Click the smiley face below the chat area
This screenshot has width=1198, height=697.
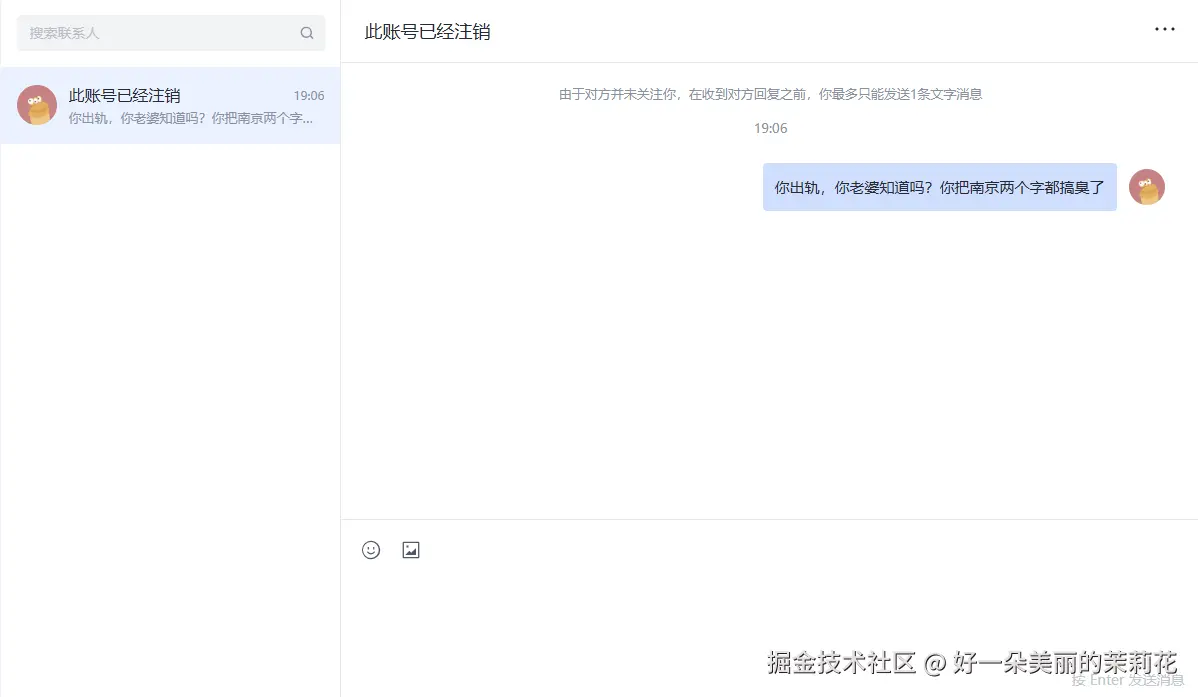tap(370, 549)
